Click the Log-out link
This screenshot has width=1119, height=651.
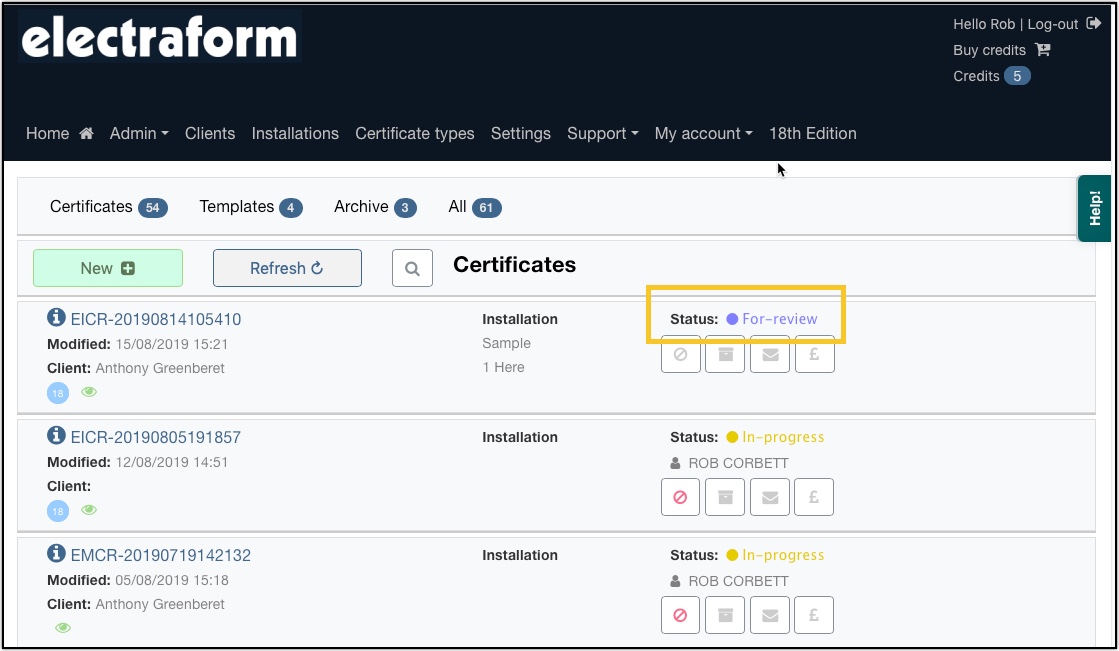tap(1053, 24)
